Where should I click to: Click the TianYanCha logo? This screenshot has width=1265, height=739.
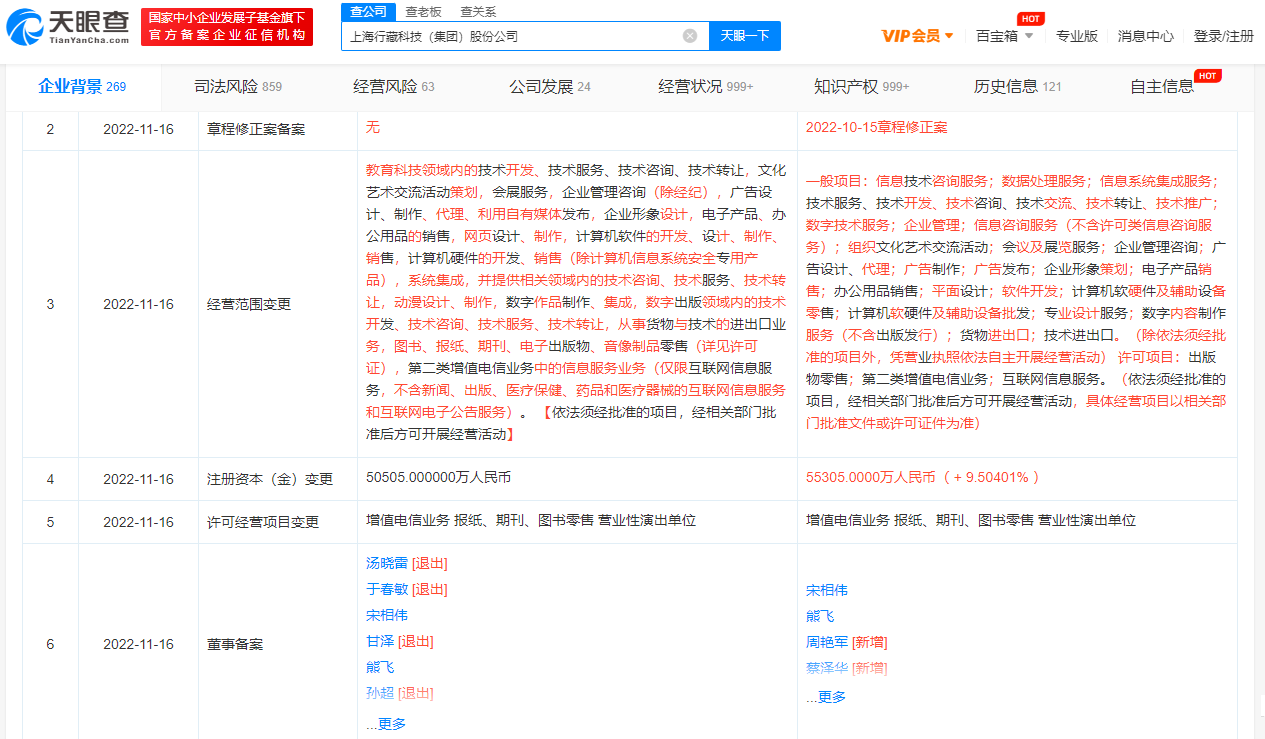pyautogui.click(x=68, y=28)
